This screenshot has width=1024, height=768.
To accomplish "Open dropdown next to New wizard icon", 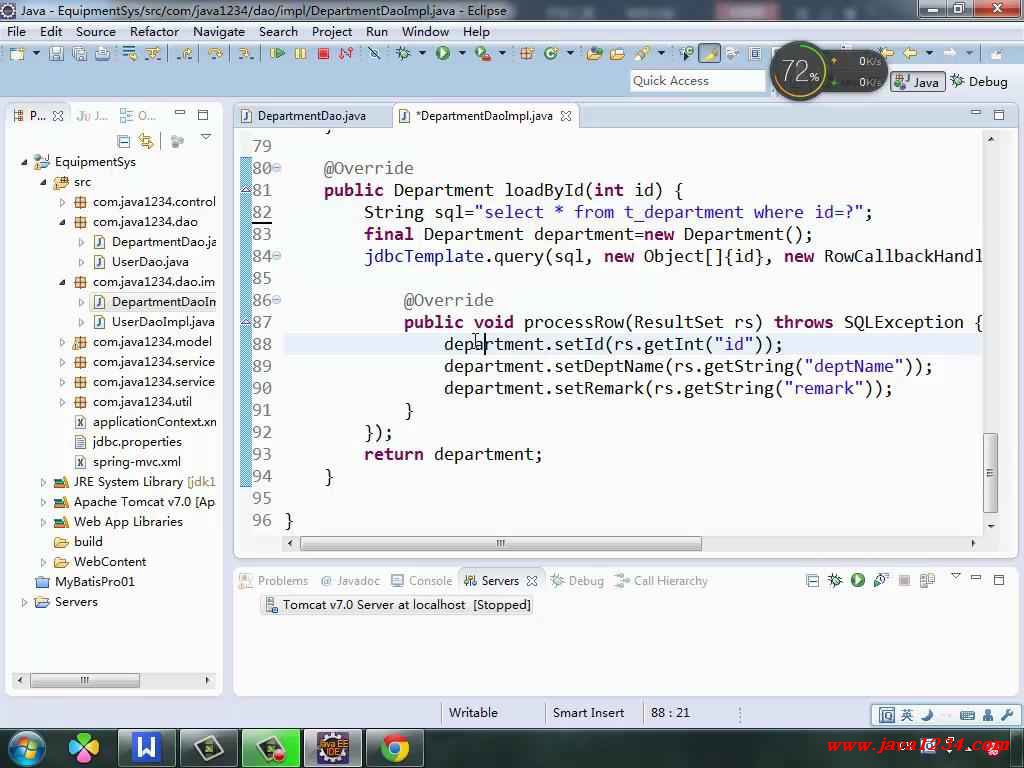I will click(x=36, y=54).
